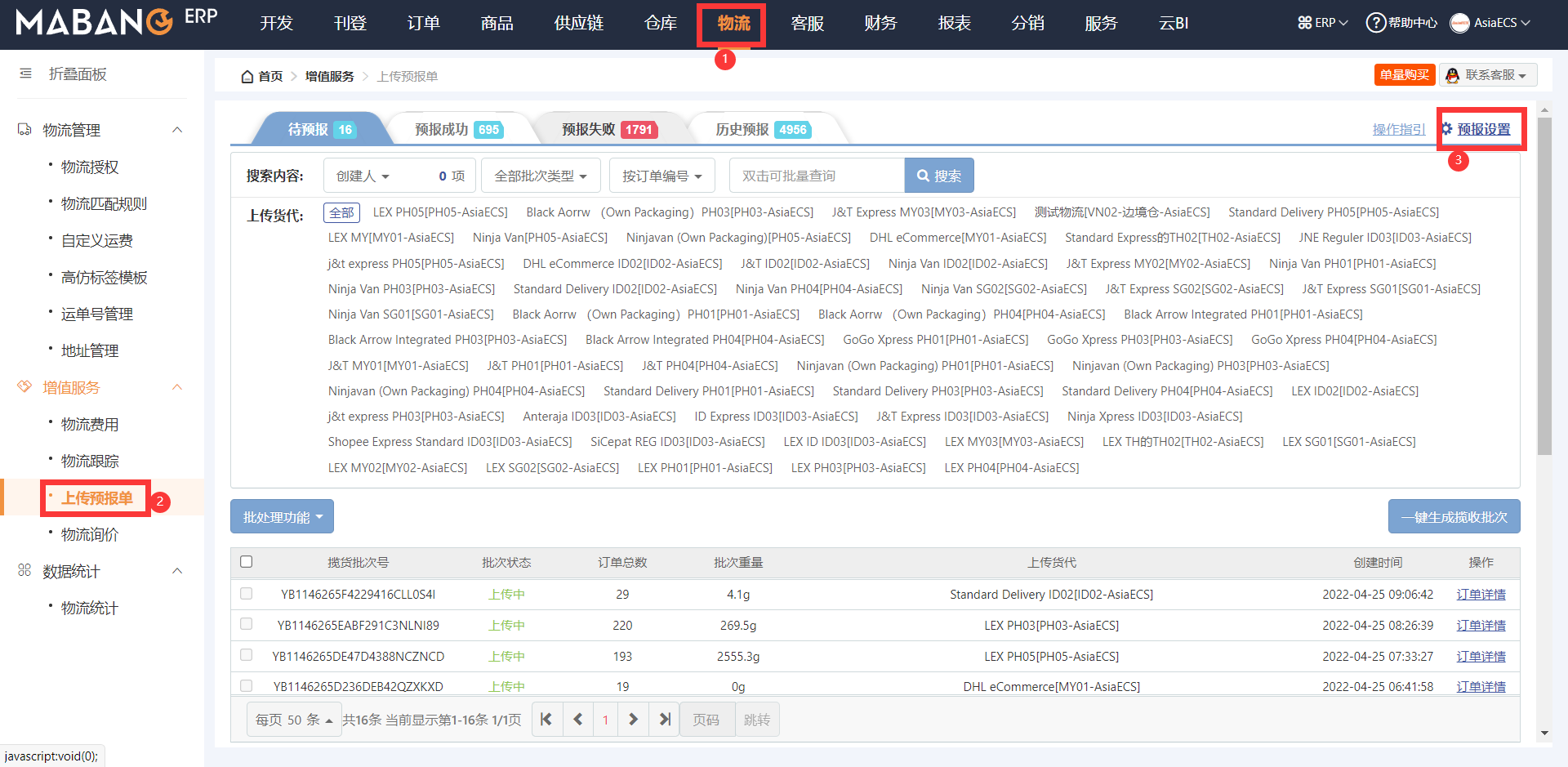
Task: Click the gear icon for 预报设置
Action: coord(1447,129)
